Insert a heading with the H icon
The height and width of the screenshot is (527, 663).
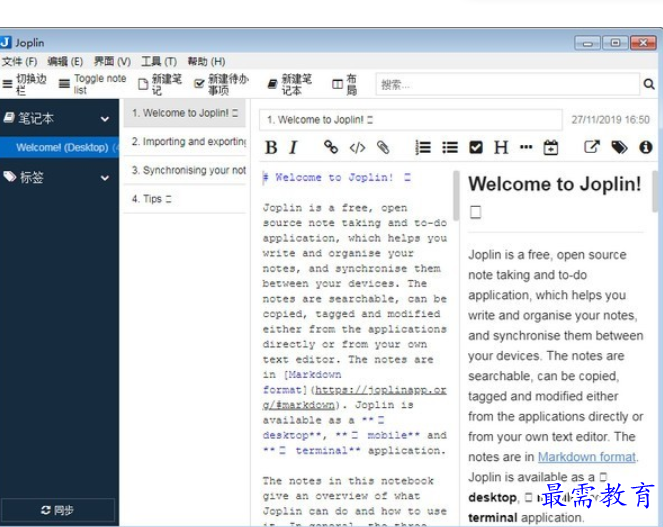[501, 148]
